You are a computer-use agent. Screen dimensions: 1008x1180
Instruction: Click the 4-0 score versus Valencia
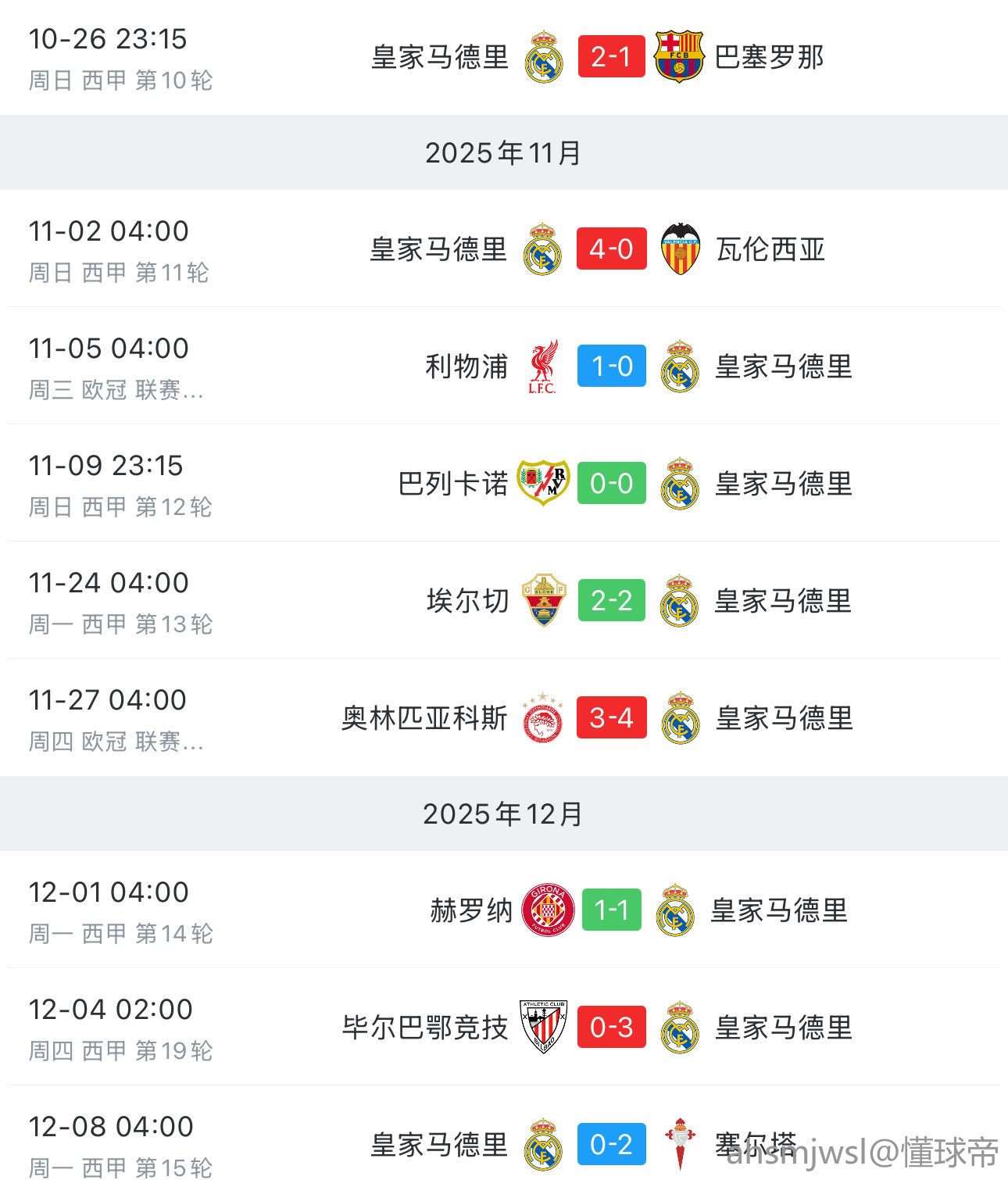point(611,249)
